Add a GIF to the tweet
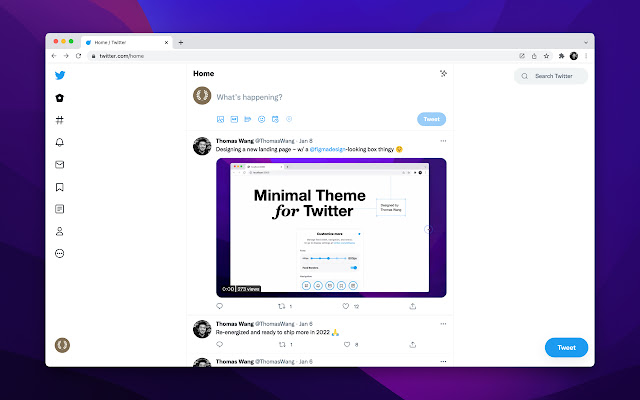This screenshot has width=640, height=400. click(234, 119)
